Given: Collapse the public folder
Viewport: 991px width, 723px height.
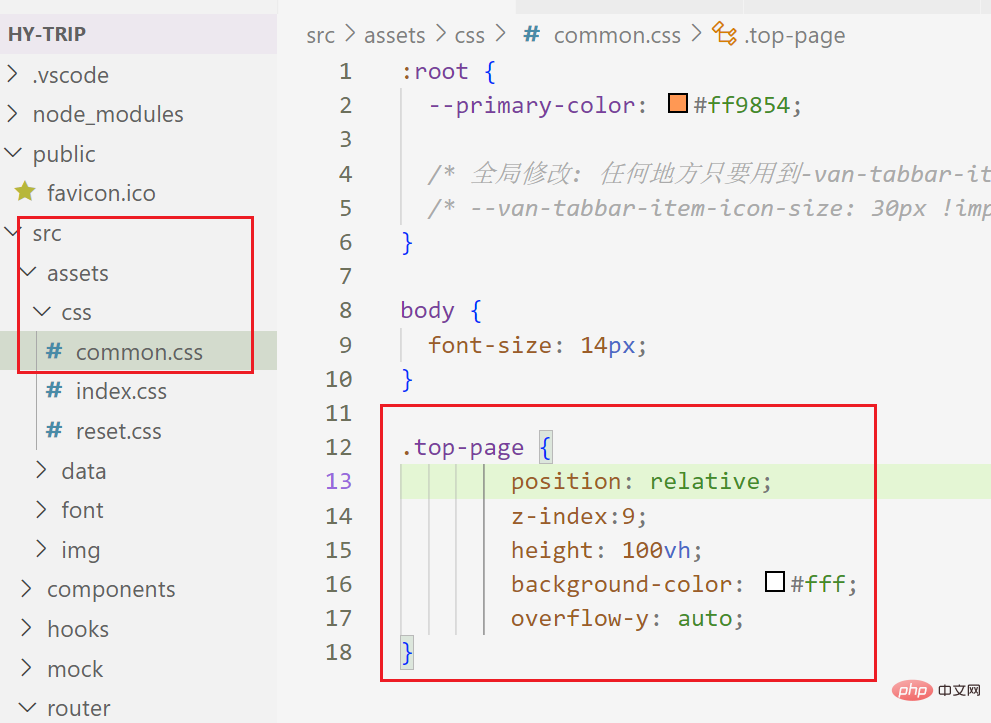Looking at the screenshot, I should pyautogui.click(x=13, y=153).
